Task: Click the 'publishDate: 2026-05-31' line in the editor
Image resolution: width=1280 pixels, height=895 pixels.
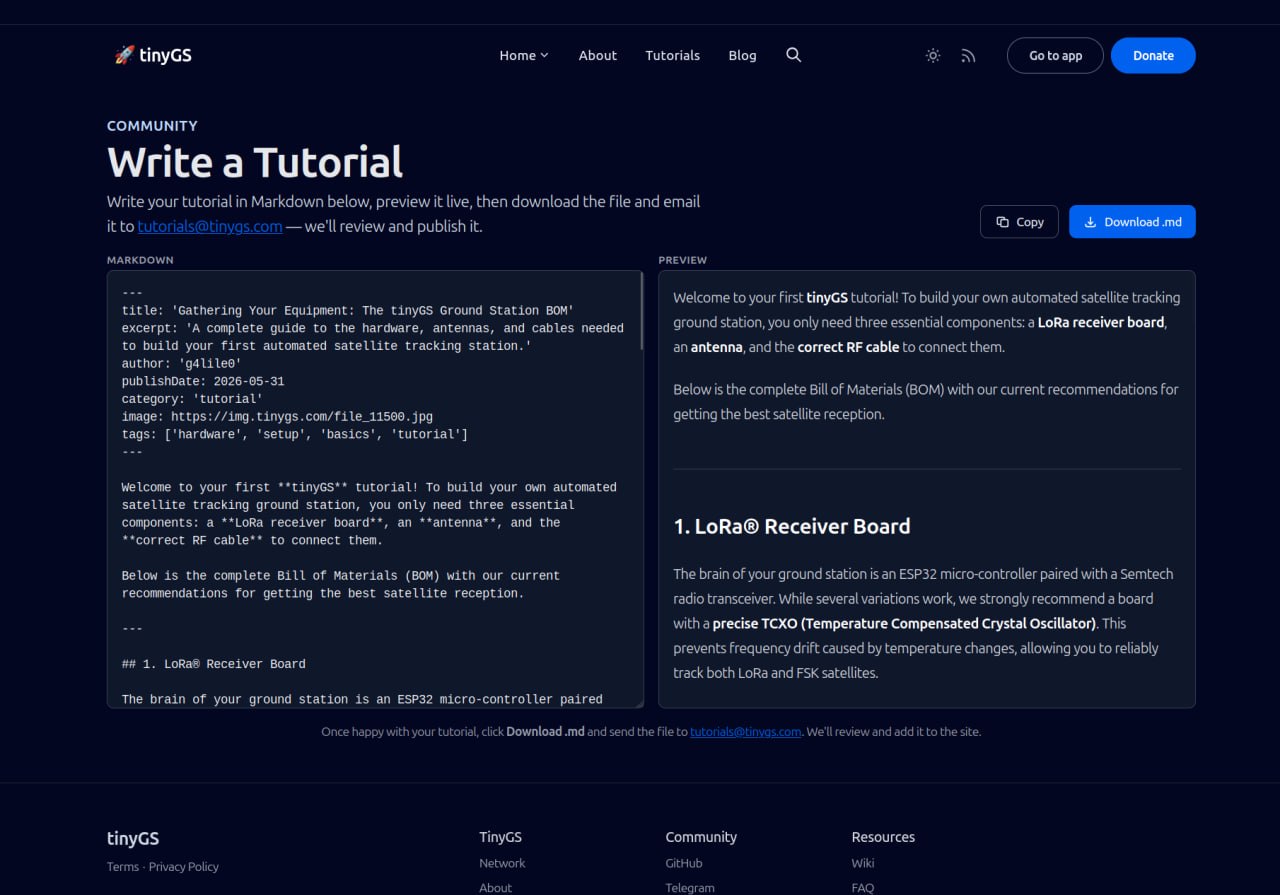Action: (203, 381)
